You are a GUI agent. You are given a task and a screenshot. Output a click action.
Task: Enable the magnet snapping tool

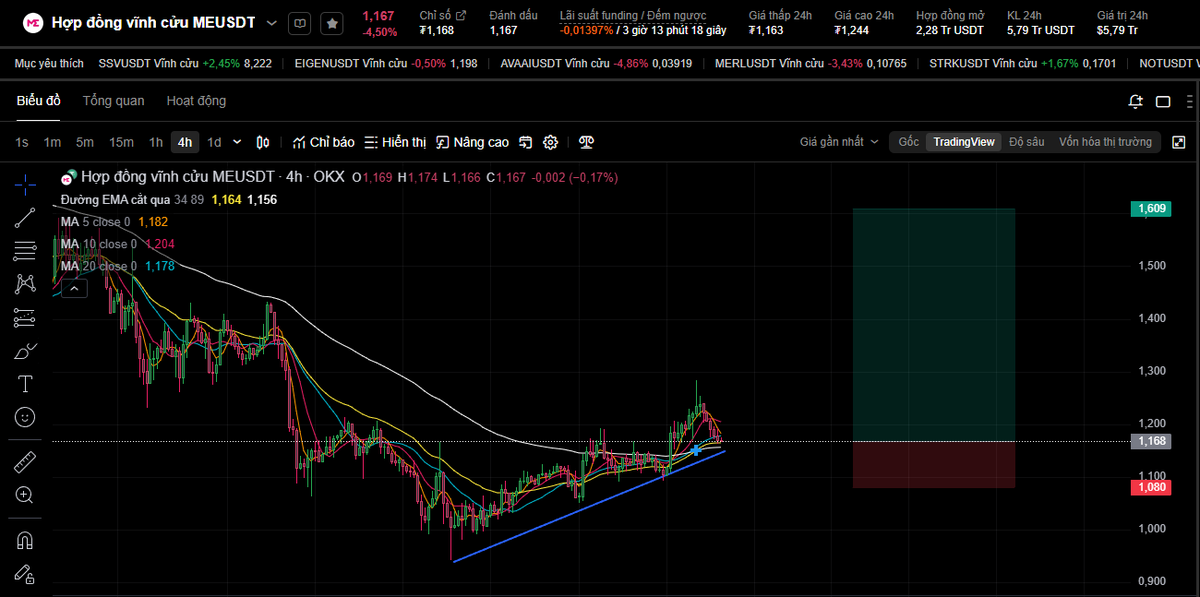click(24, 540)
